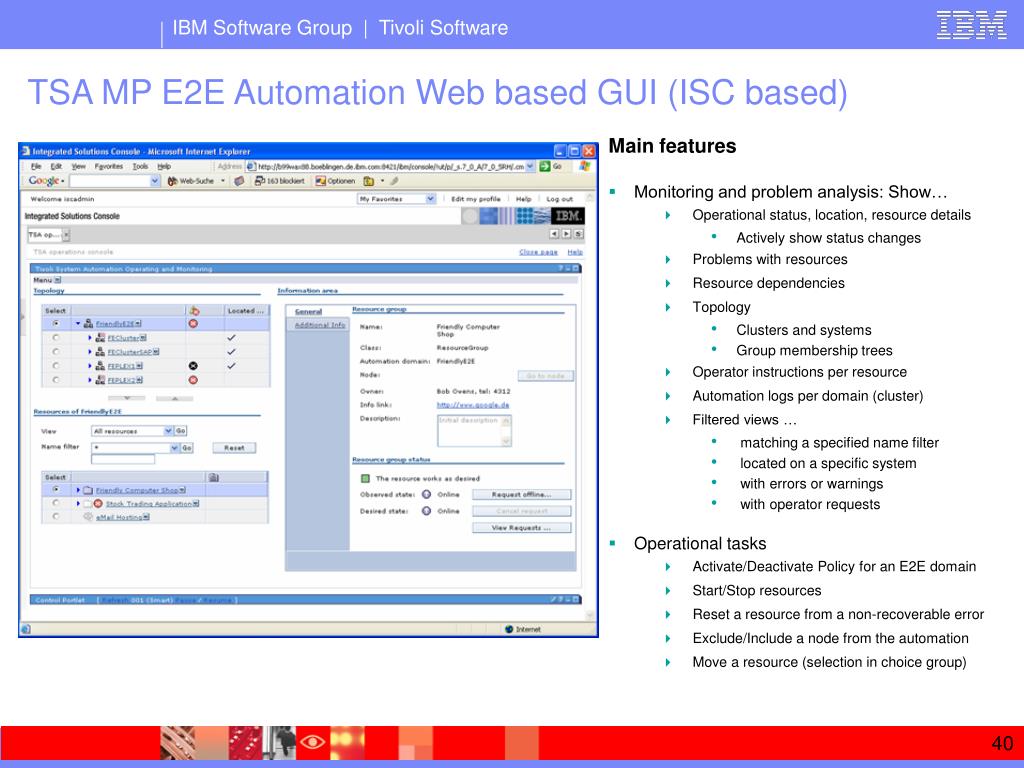
Task: Click the next page tab arrow icon
Action: [x=566, y=234]
